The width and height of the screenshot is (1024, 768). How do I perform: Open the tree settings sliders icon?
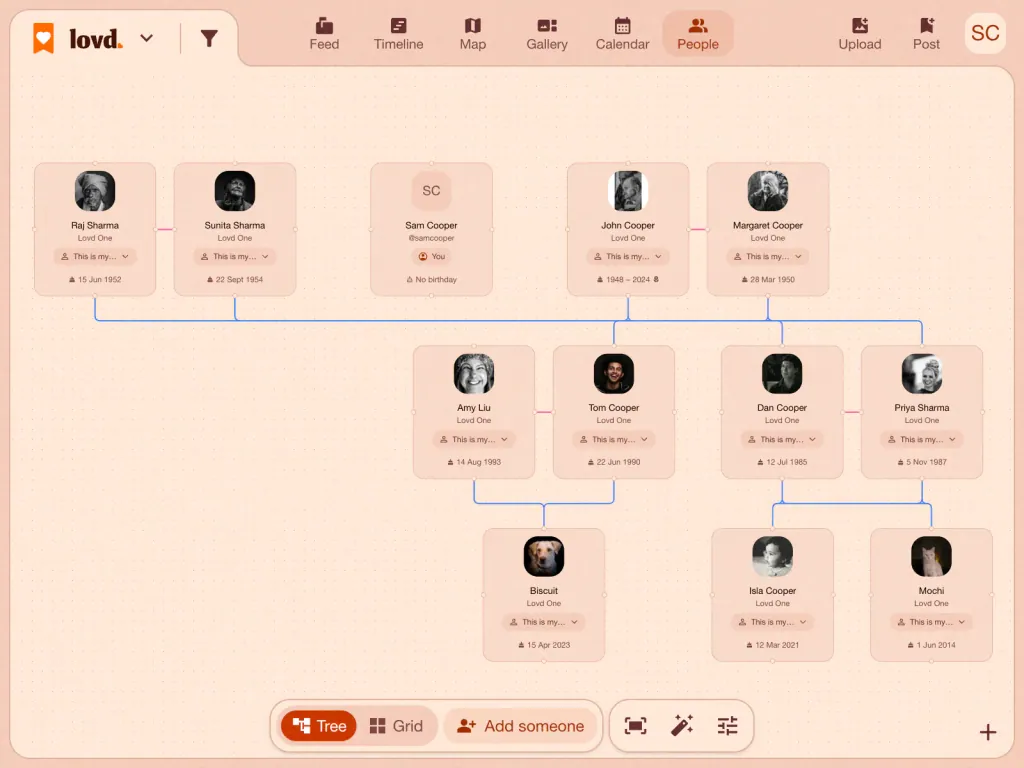coord(728,726)
